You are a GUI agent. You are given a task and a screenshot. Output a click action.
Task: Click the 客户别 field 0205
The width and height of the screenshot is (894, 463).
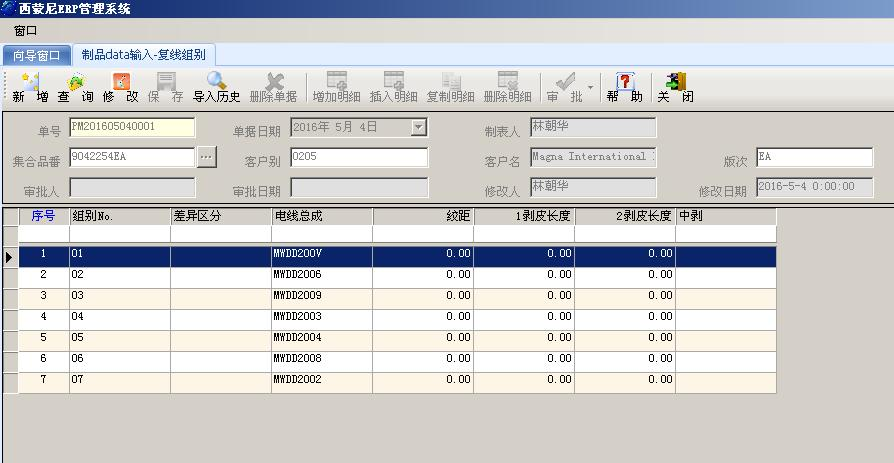click(x=359, y=157)
